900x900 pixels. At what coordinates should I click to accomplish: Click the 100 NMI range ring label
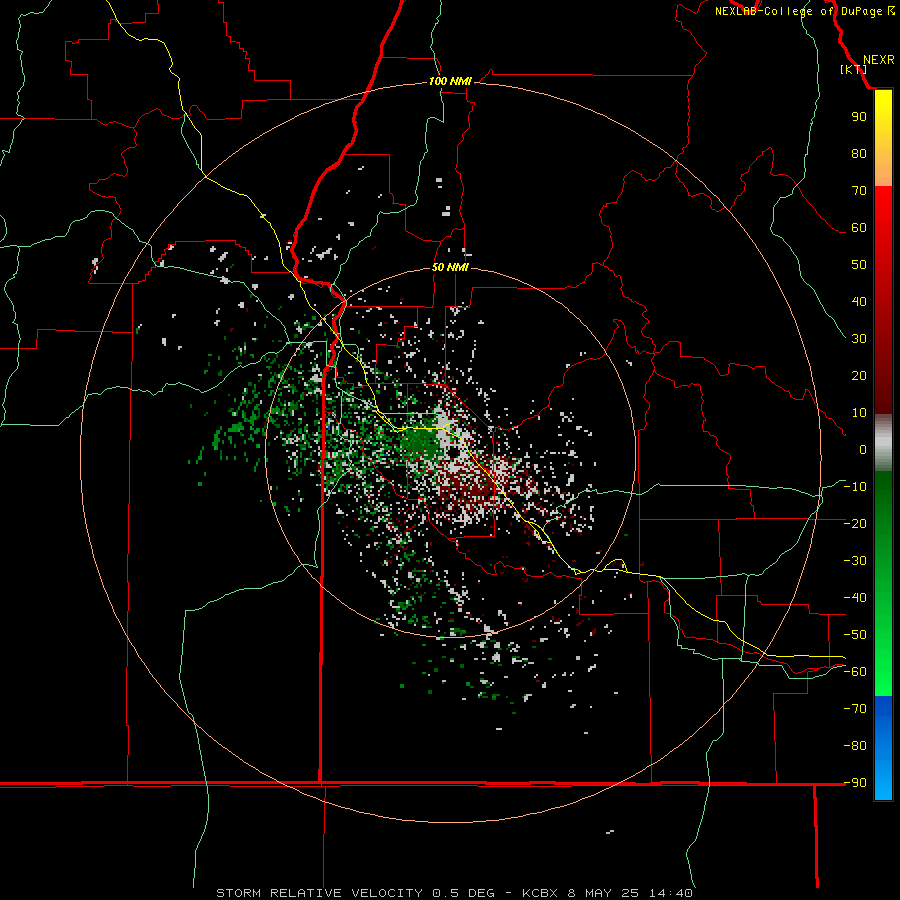(450, 82)
